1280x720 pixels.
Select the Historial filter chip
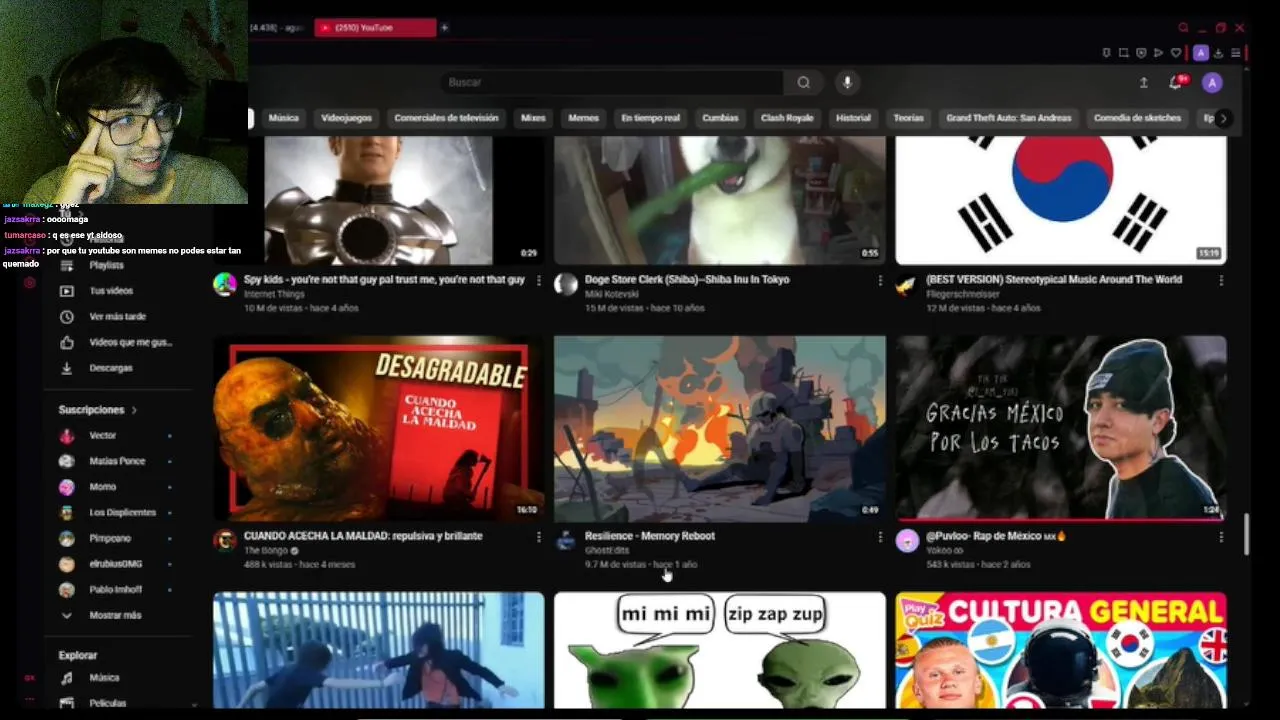click(853, 118)
